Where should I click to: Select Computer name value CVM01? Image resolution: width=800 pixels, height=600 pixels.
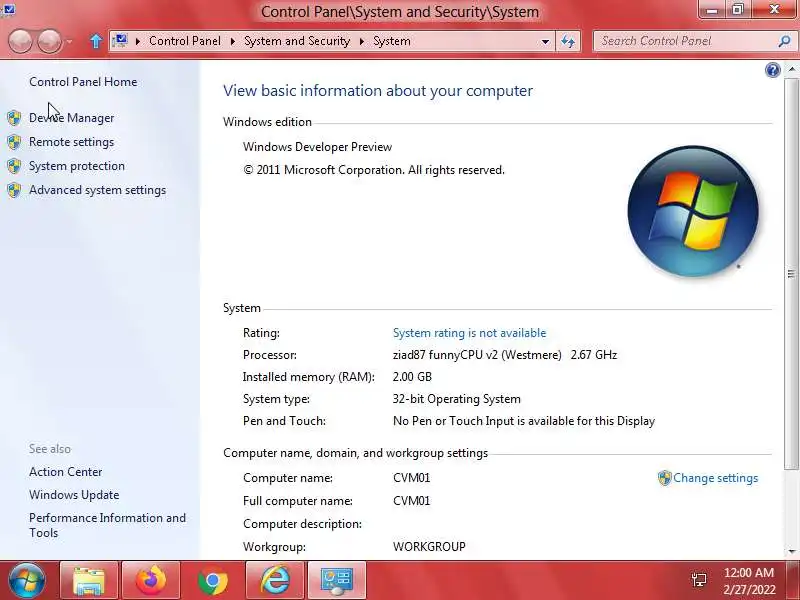(412, 478)
